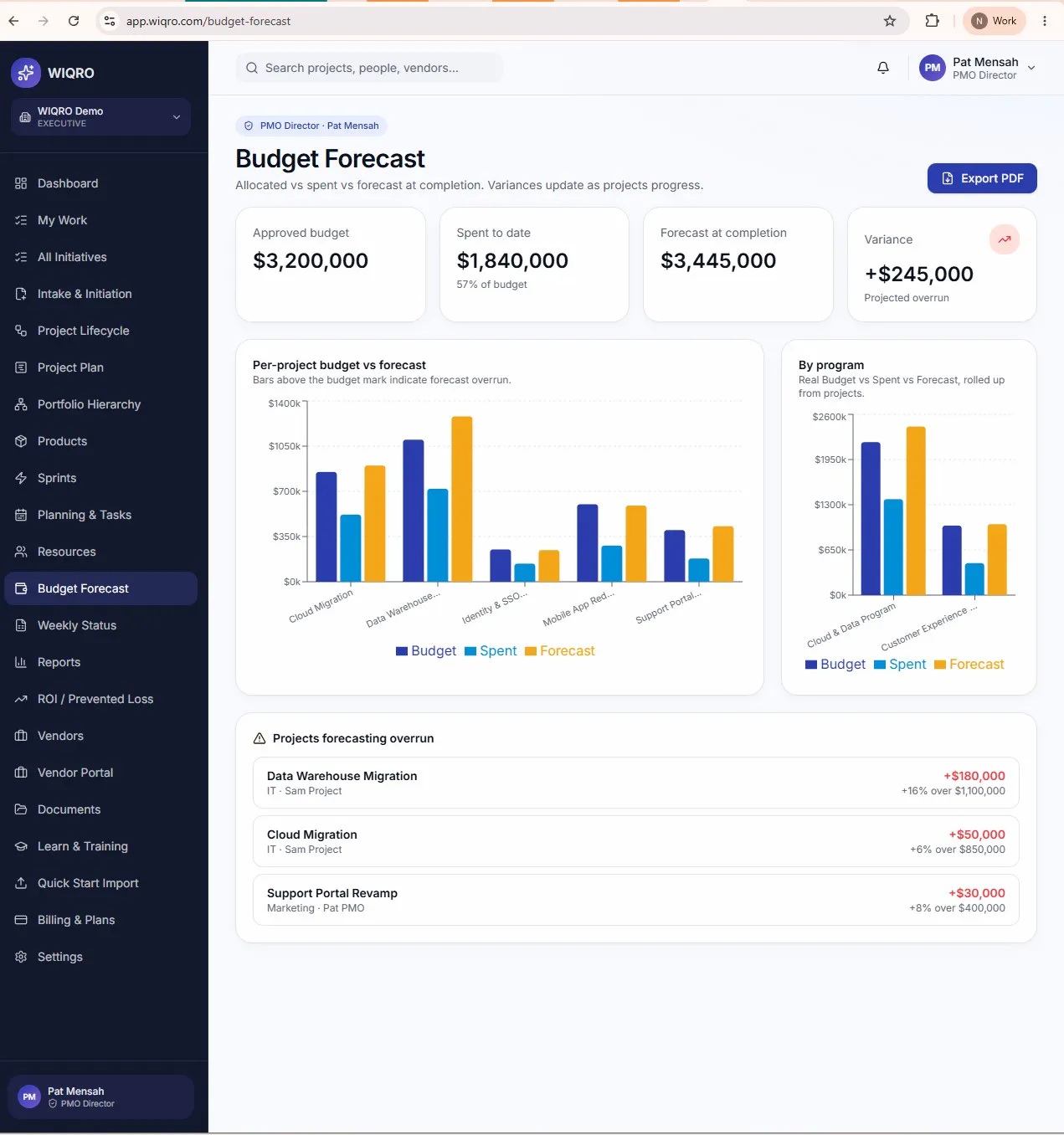Open the Cloud Migration overrun row

tap(636, 841)
